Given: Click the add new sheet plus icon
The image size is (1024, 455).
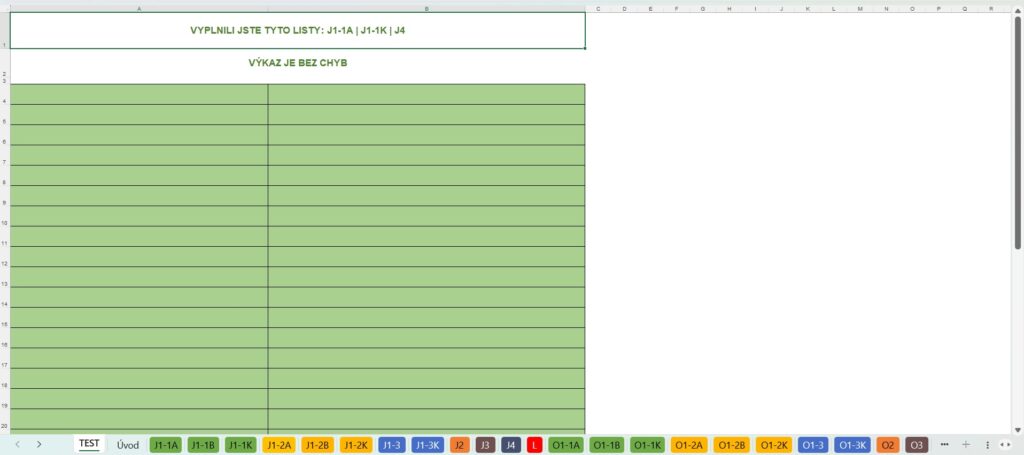Looking at the screenshot, I should point(966,444).
